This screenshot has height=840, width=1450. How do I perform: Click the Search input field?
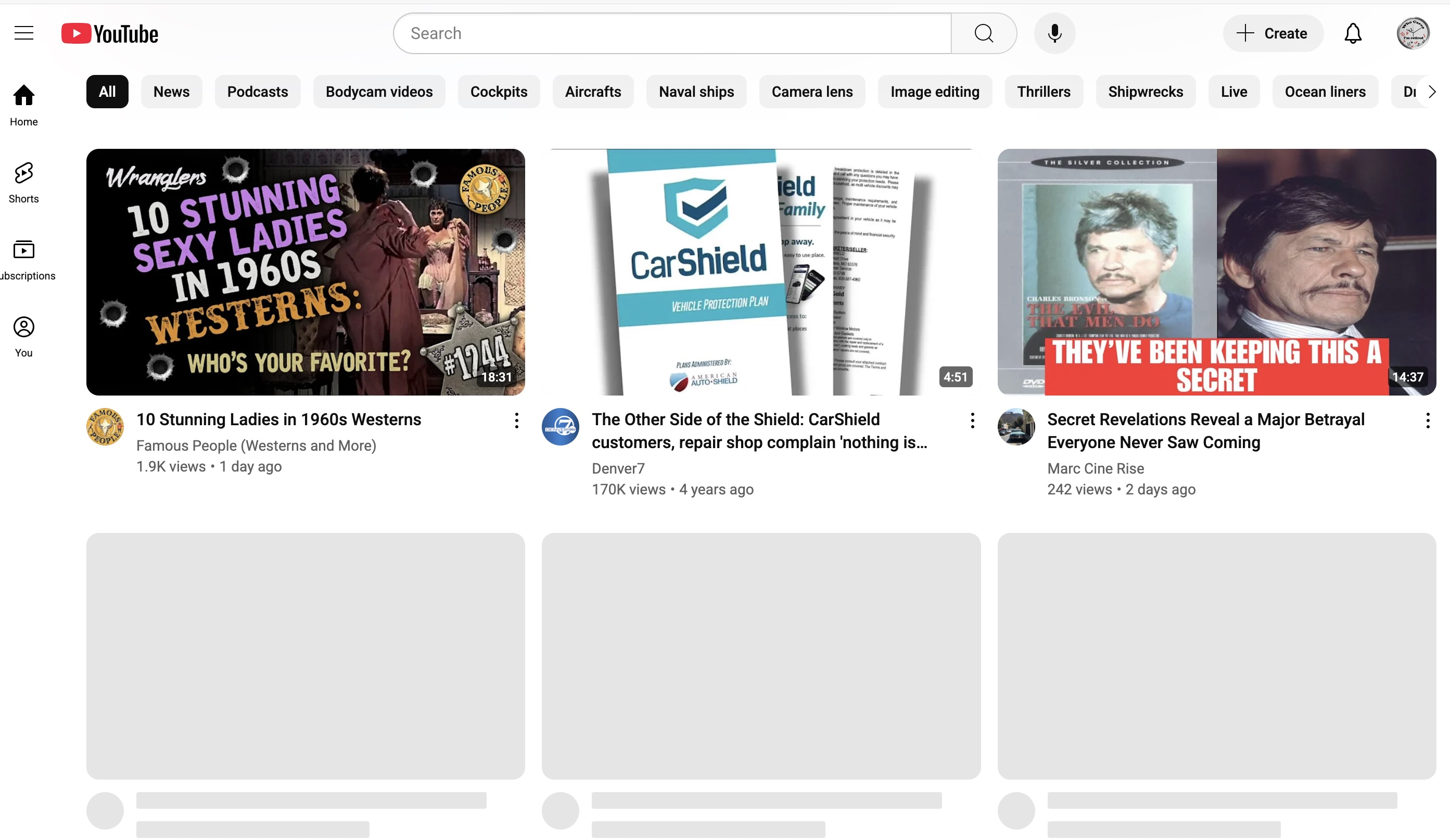pos(671,33)
